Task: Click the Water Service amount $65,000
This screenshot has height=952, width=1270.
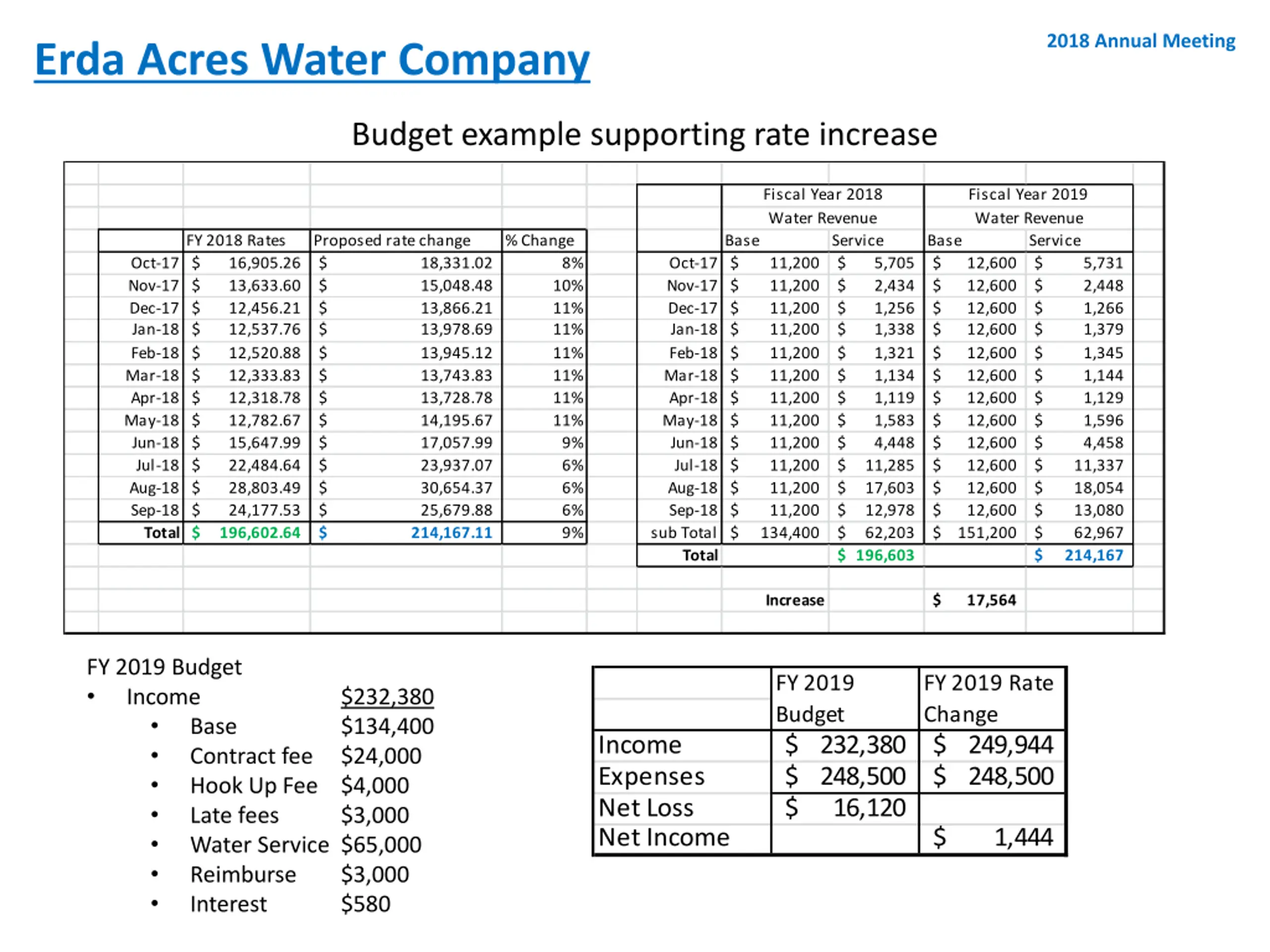Action: click(381, 845)
